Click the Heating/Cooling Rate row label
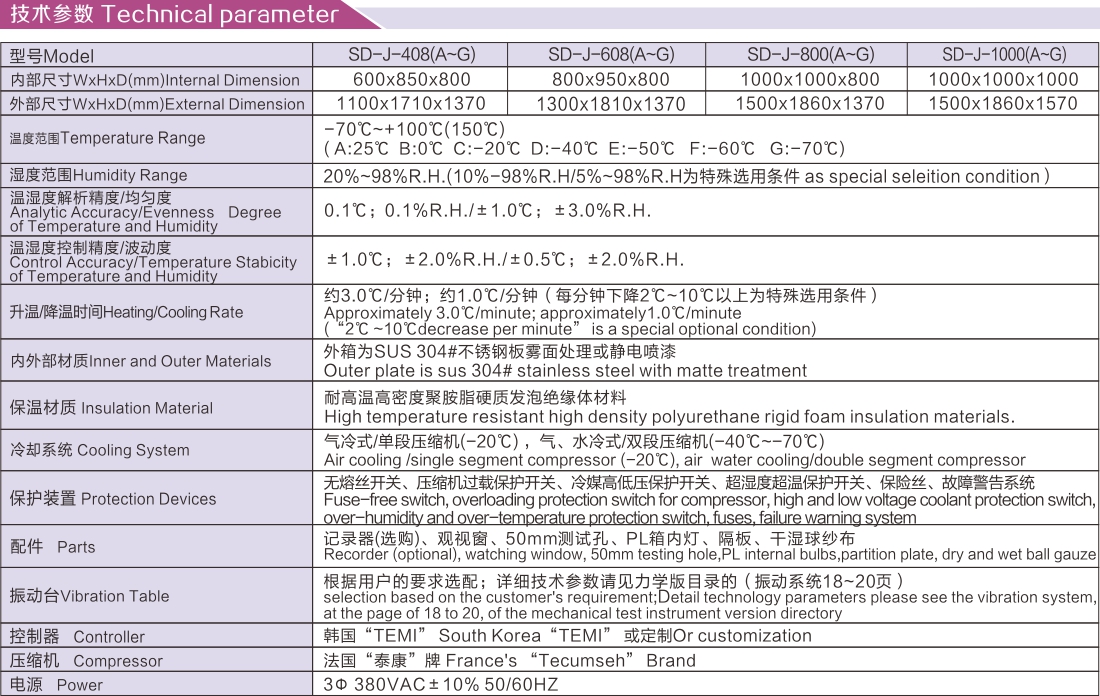1100x696 pixels. point(126,312)
